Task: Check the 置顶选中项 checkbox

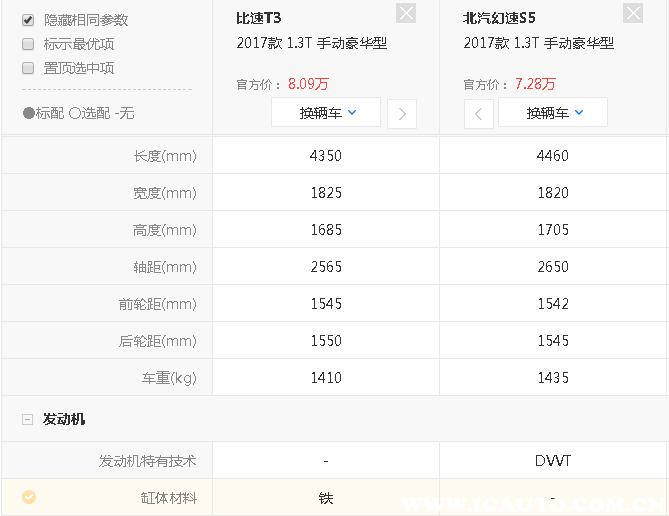Action: [x=28, y=68]
